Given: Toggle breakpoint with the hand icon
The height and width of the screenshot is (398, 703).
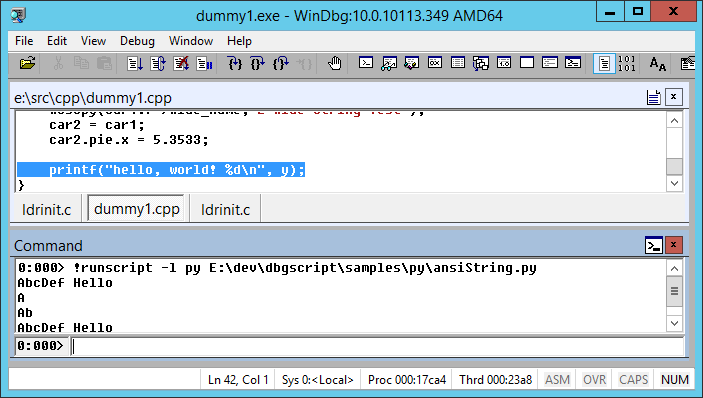Looking at the screenshot, I should (334, 64).
